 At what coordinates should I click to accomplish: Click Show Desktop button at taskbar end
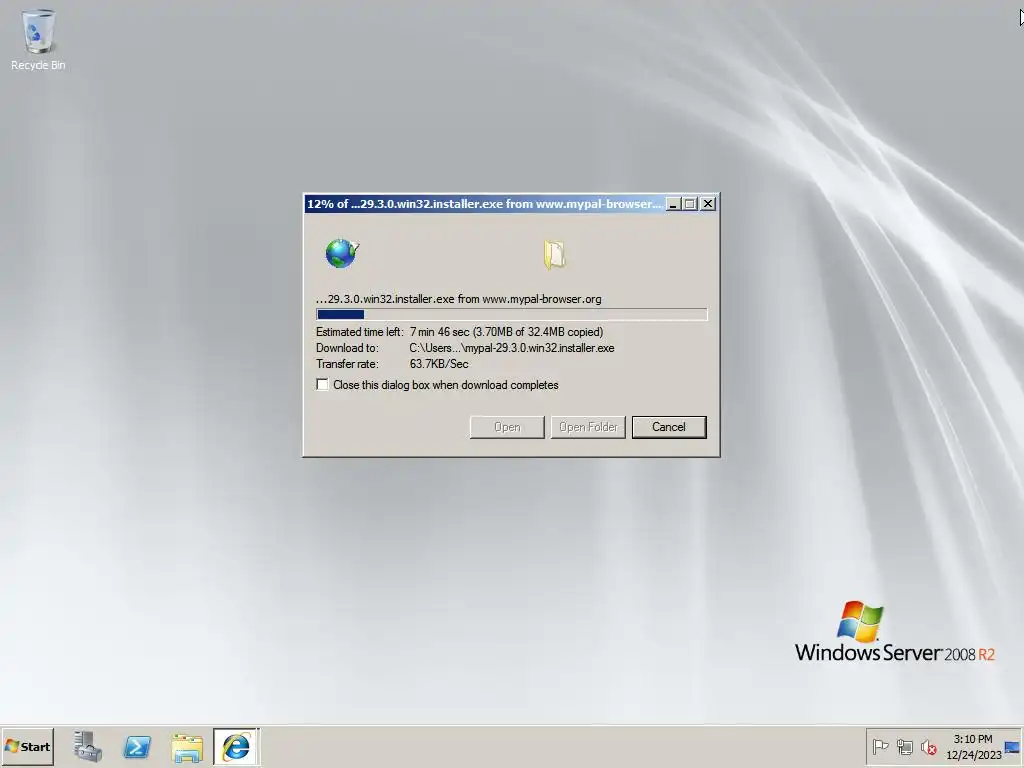point(1013,746)
